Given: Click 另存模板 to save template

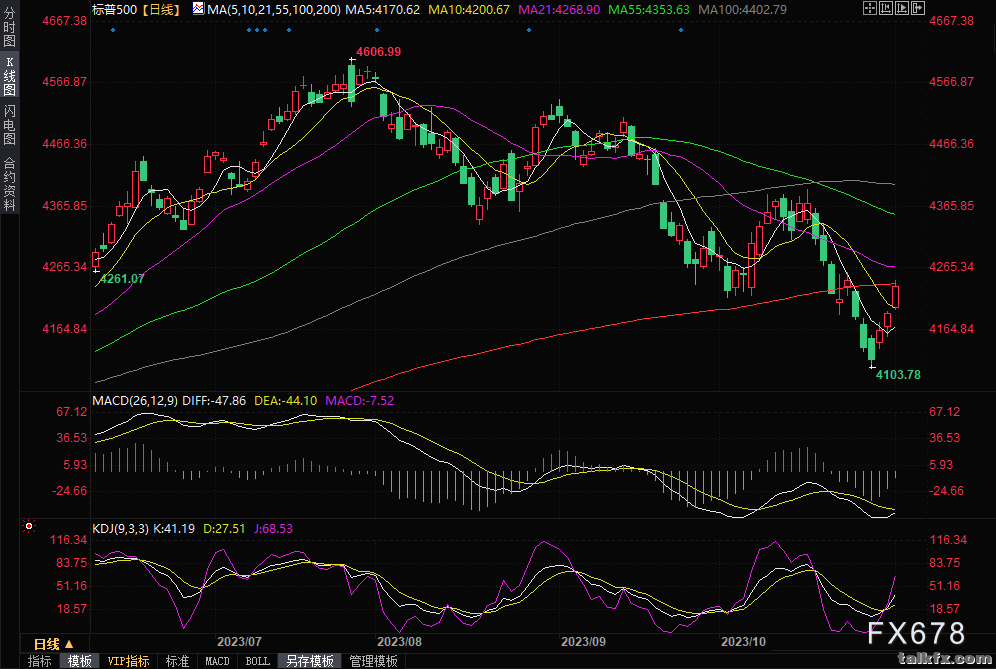Looking at the screenshot, I should tap(310, 661).
